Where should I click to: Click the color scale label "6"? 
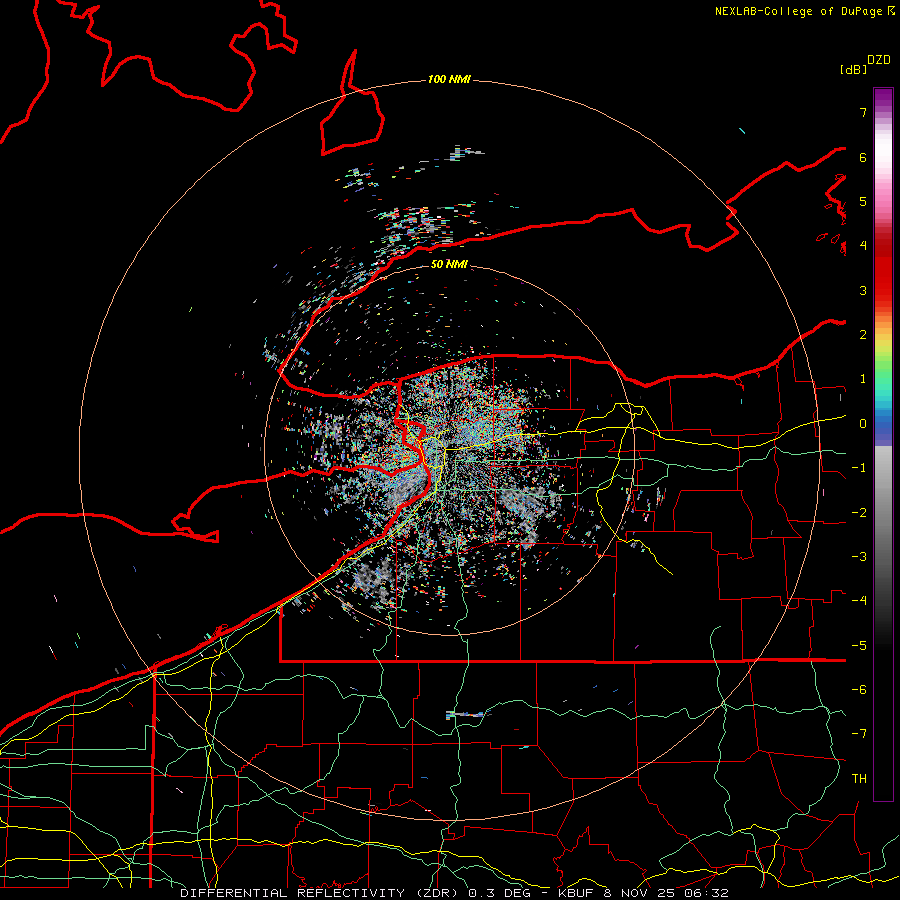(863, 157)
